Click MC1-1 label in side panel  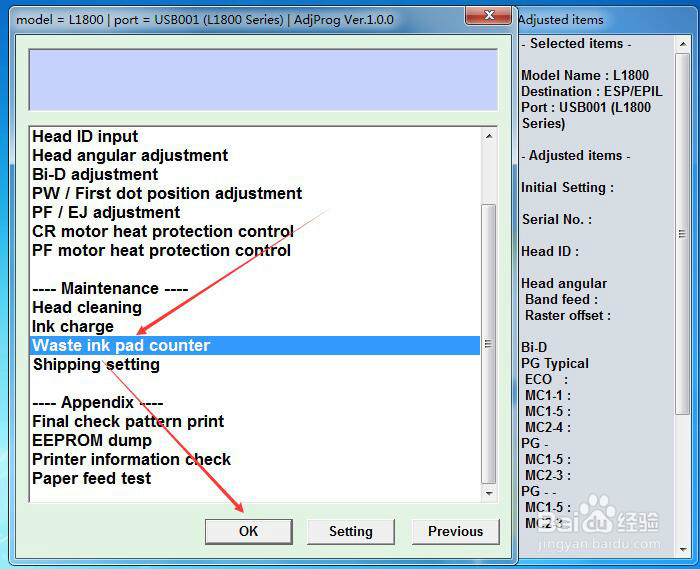(x=548, y=395)
